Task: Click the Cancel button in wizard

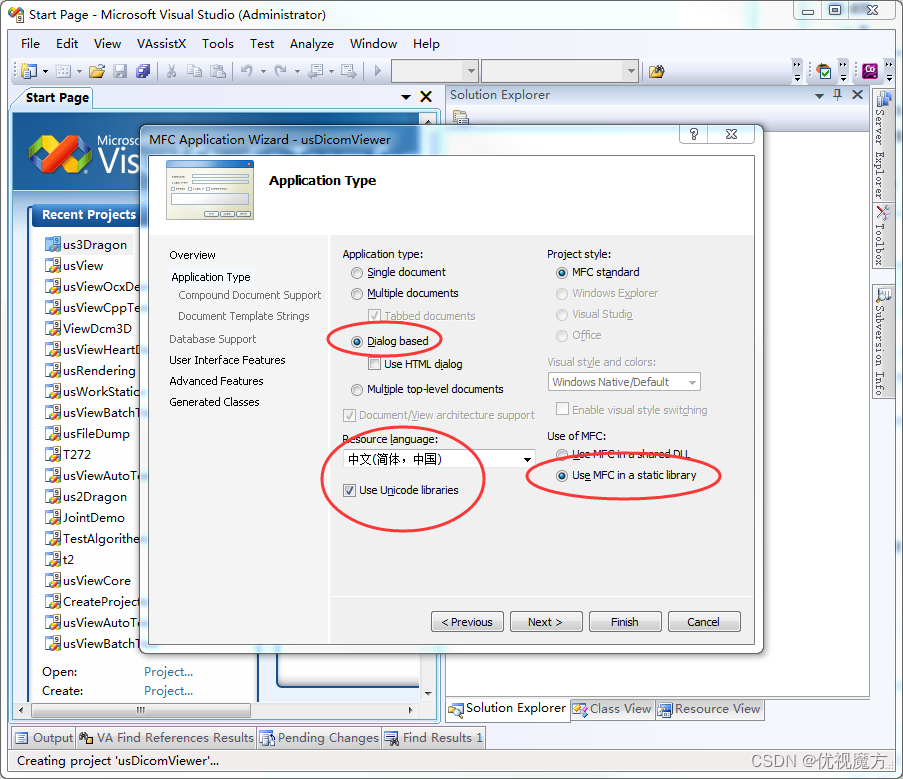Action: [x=704, y=622]
